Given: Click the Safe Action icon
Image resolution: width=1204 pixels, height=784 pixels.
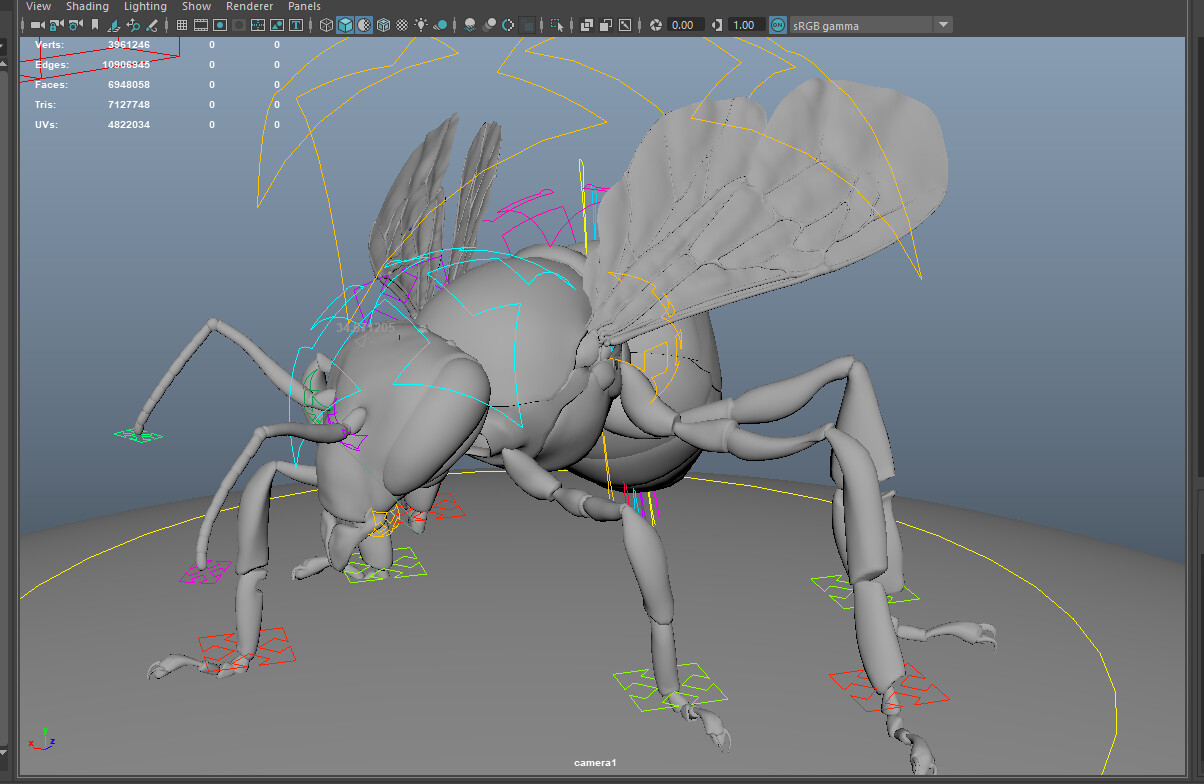Looking at the screenshot, I should point(277,25).
